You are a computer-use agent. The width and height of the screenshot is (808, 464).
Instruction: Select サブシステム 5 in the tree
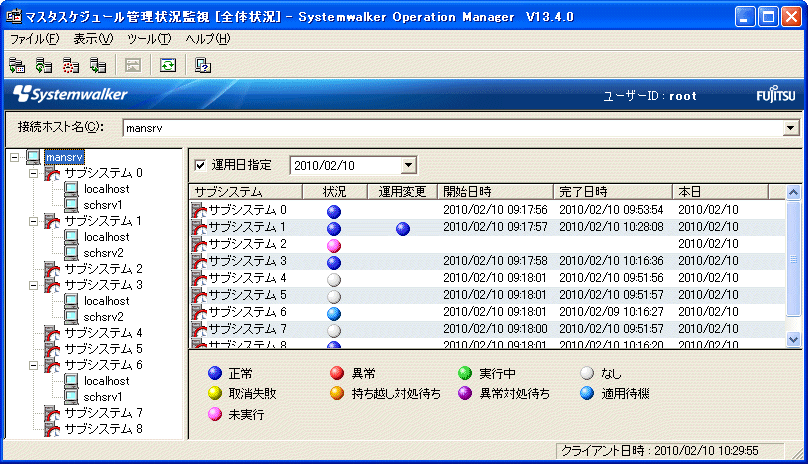tap(103, 349)
